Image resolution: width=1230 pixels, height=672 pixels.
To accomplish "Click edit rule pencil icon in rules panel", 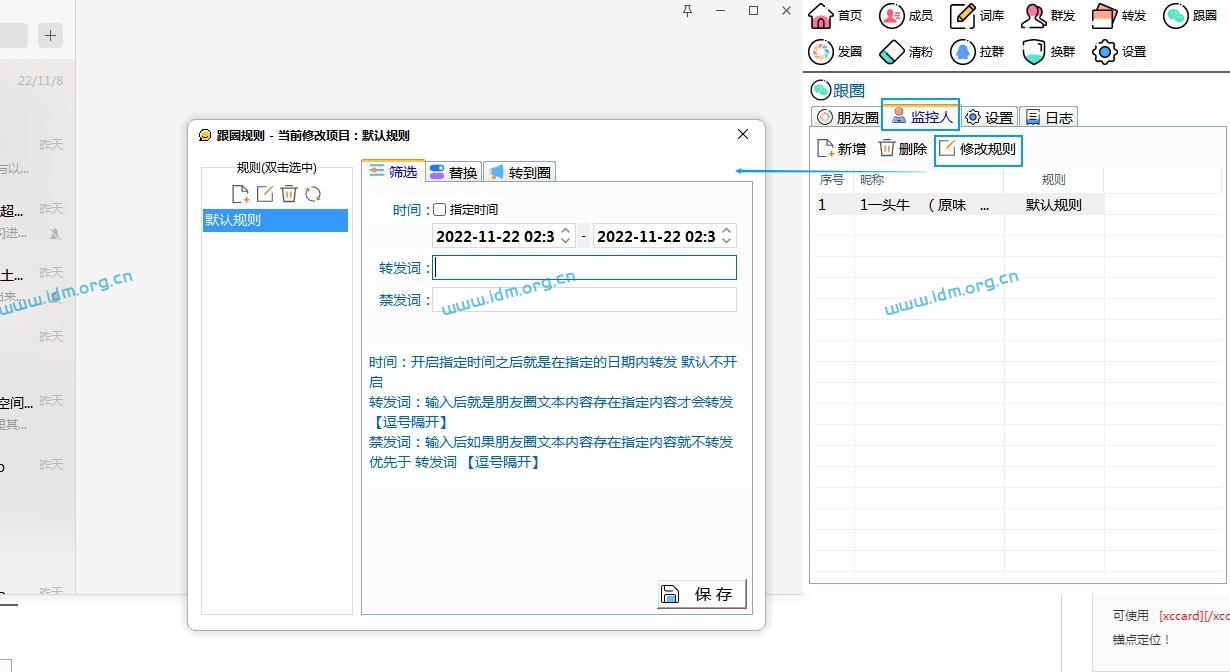I will pyautogui.click(x=265, y=194).
